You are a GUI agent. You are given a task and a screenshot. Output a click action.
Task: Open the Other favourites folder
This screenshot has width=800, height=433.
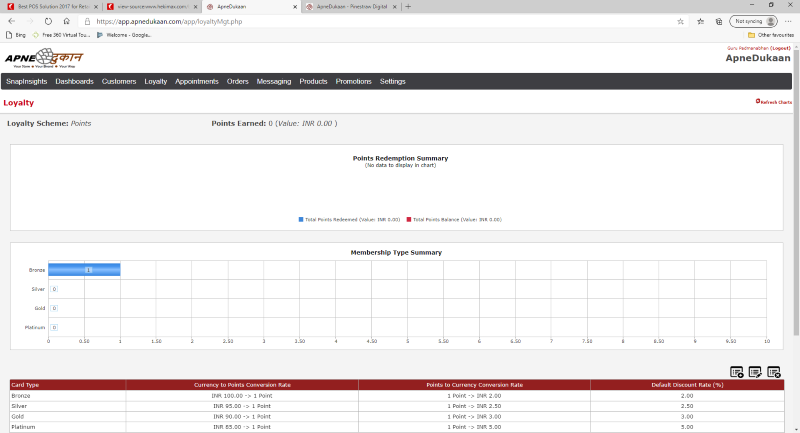point(765,34)
